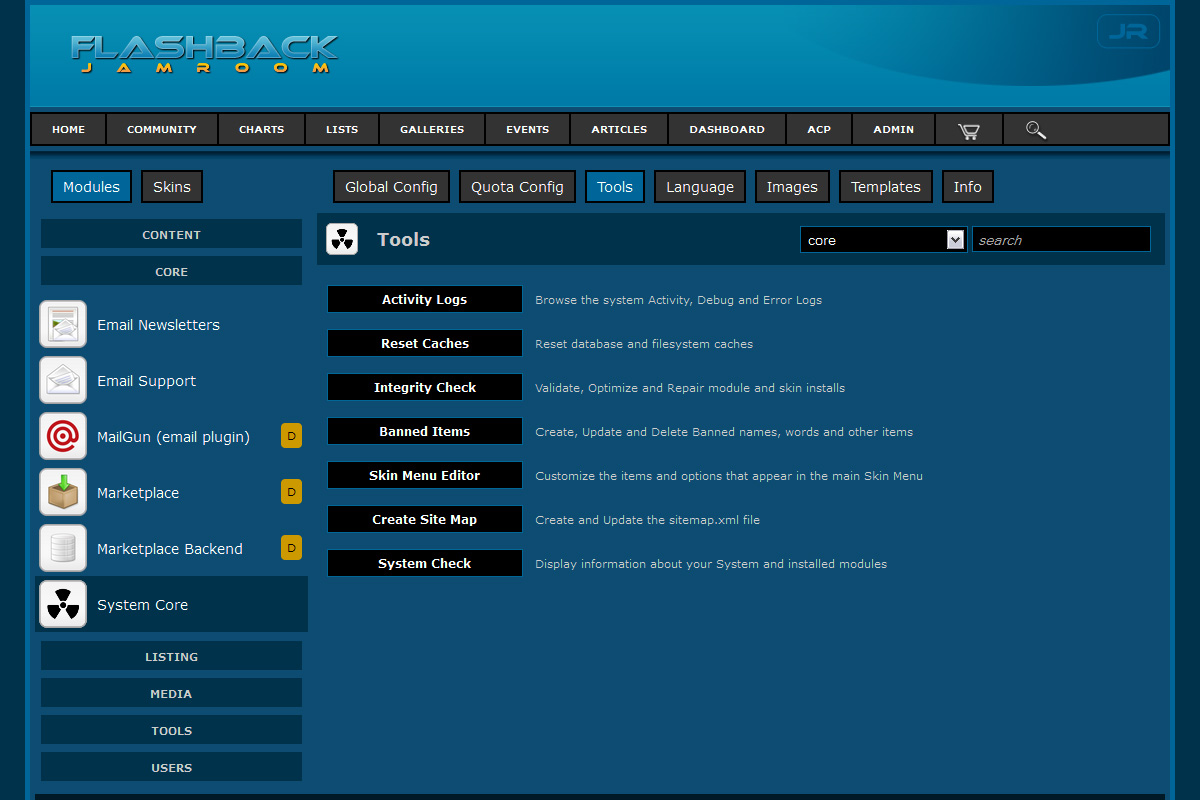Click the shopping cart icon
Image resolution: width=1200 pixels, height=800 pixels.
click(x=967, y=130)
